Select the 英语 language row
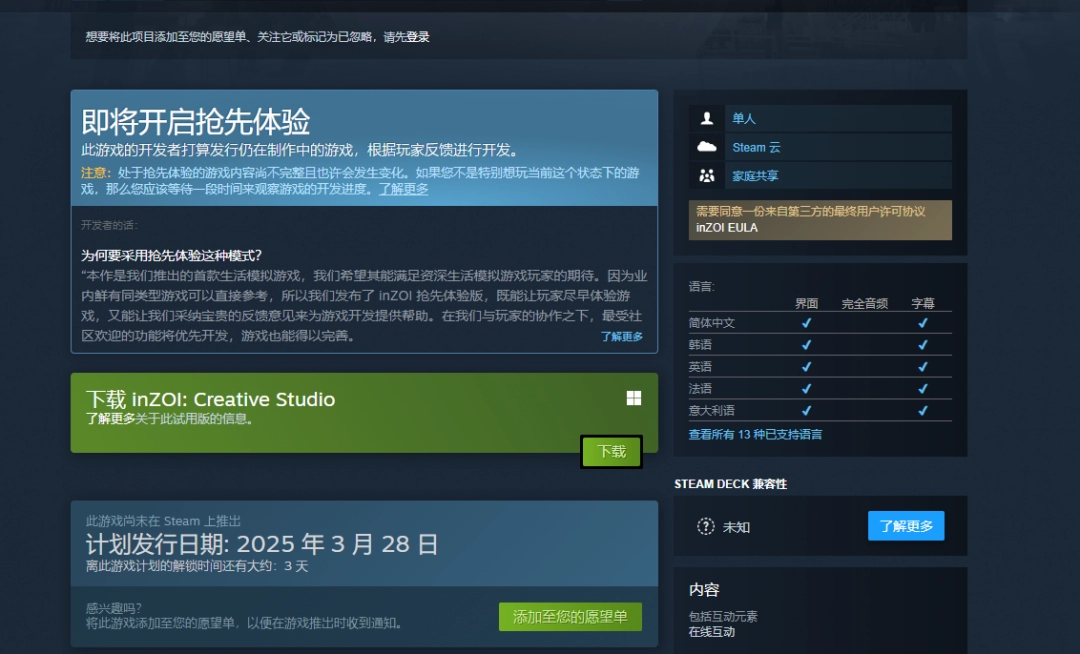 tap(820, 367)
